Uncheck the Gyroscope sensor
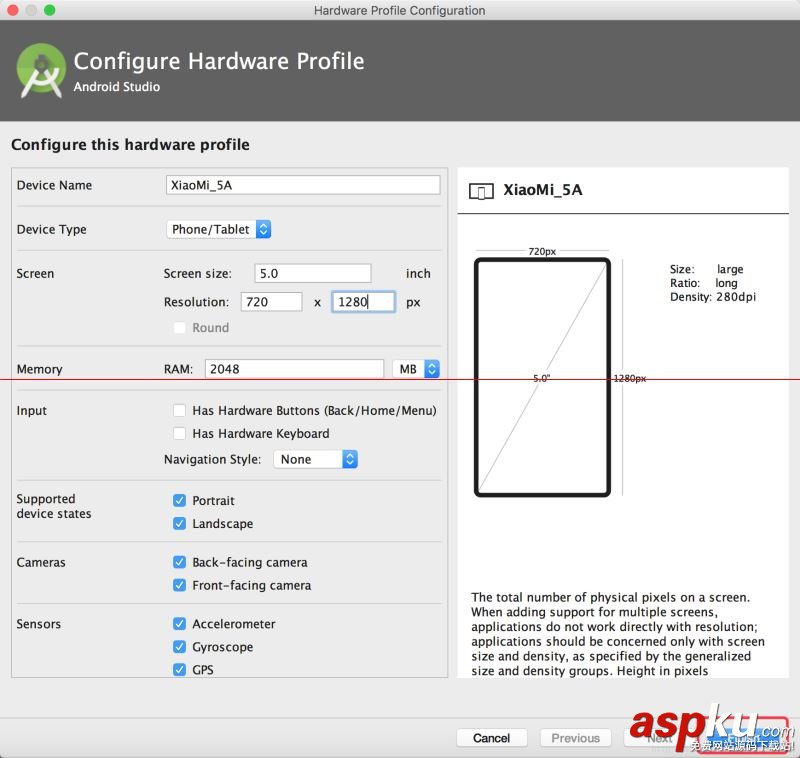Viewport: 800px width, 758px height. [x=180, y=647]
